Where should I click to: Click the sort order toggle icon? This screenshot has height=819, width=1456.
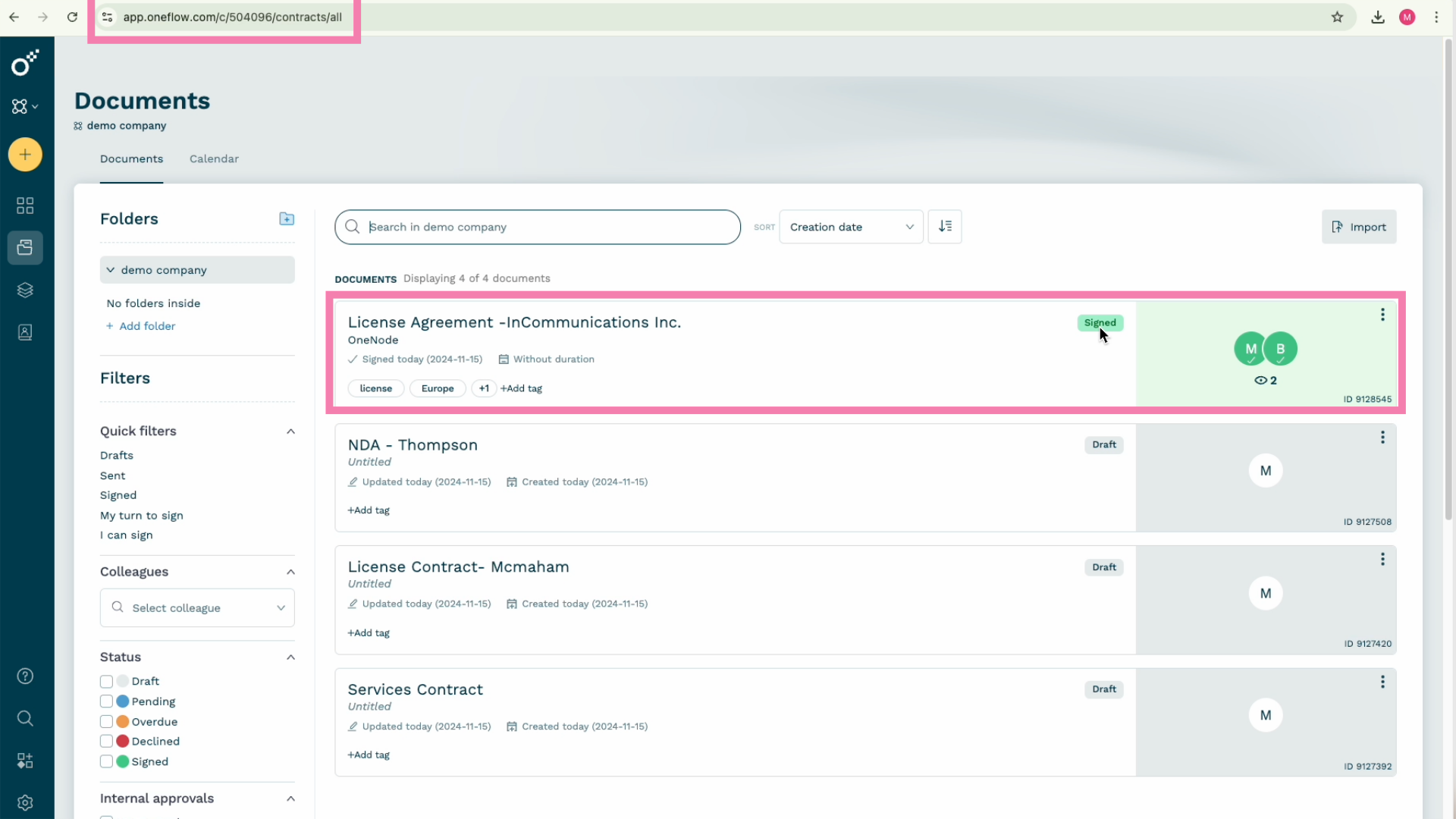tap(945, 226)
